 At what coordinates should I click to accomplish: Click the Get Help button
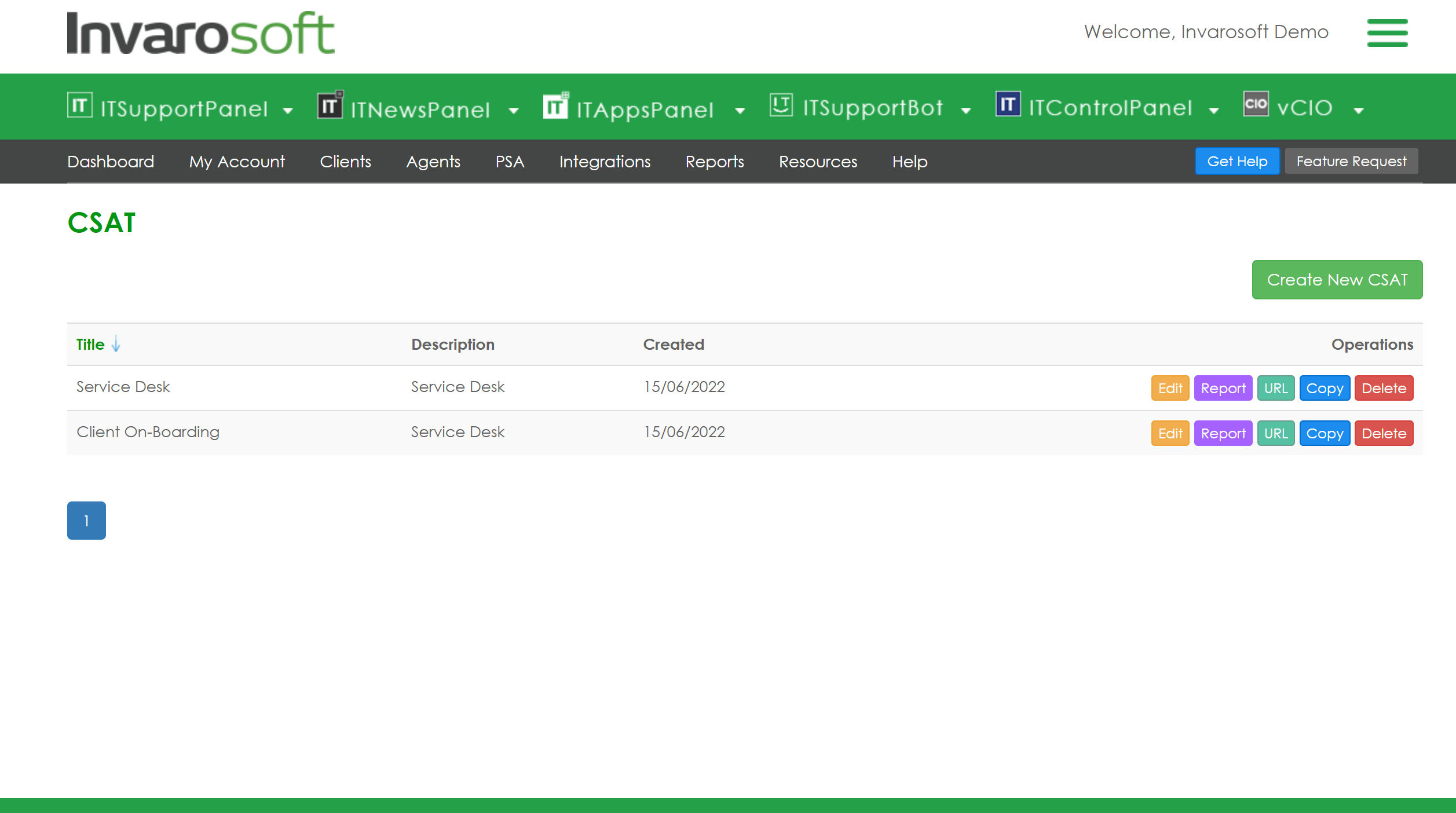(1237, 162)
